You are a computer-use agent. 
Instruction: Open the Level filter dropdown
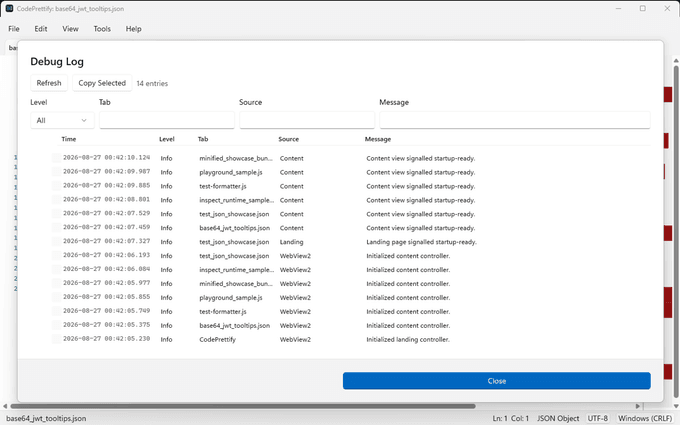62,120
